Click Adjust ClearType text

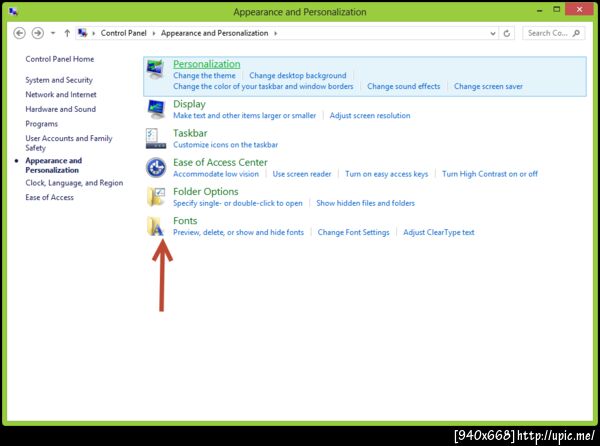pos(439,232)
